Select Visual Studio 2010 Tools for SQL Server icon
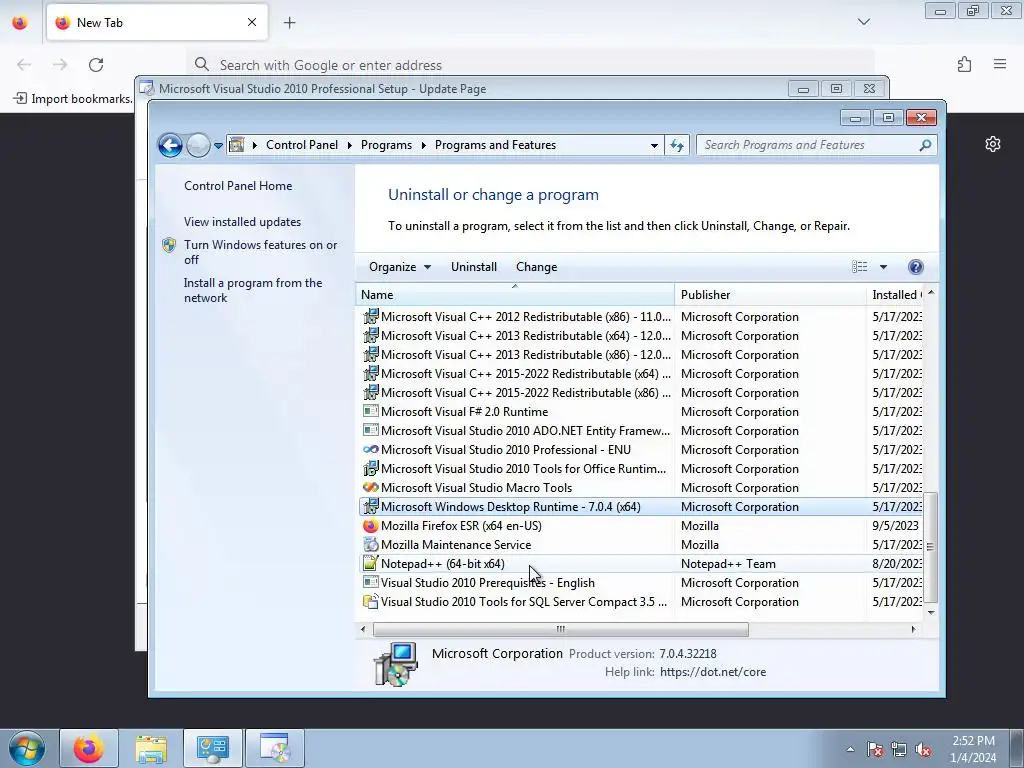 point(370,601)
